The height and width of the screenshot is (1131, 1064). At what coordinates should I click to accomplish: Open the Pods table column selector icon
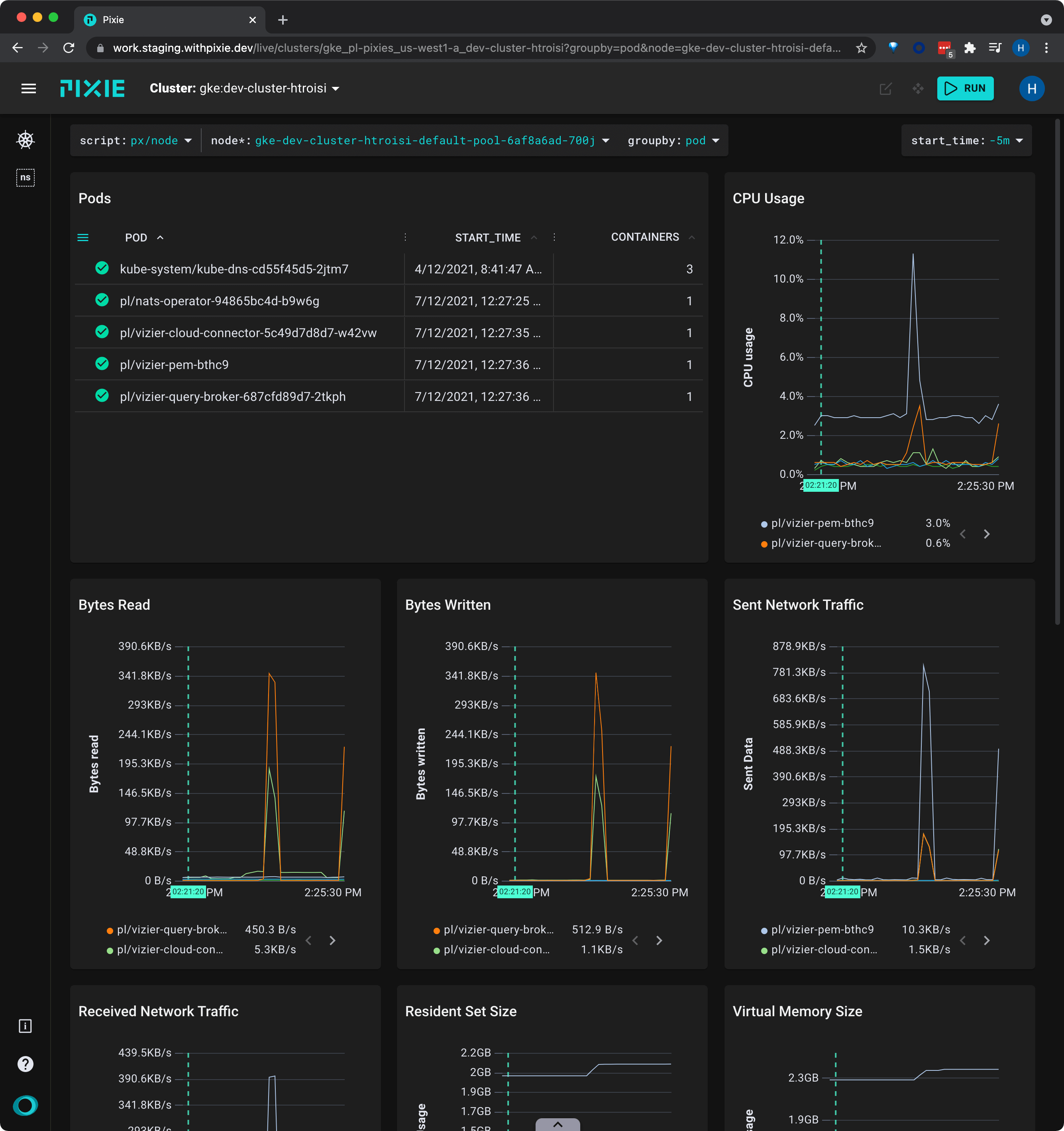83,238
